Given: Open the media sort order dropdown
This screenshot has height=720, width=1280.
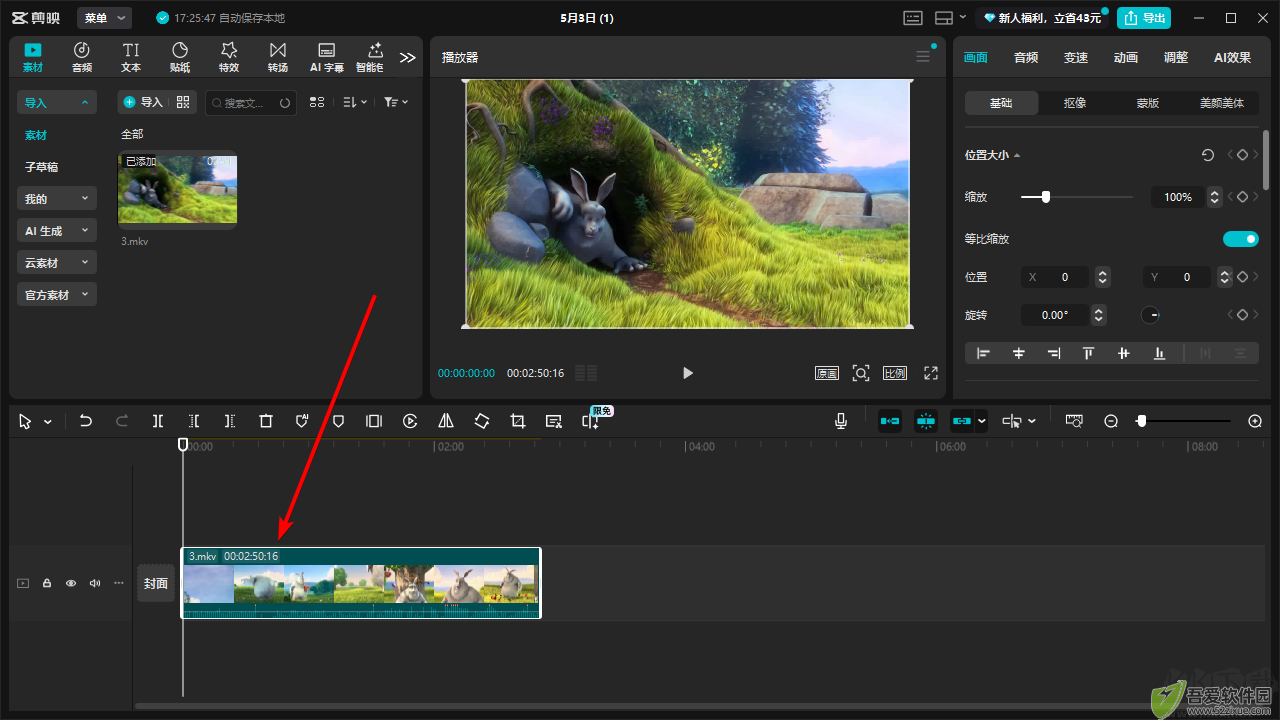Looking at the screenshot, I should [x=355, y=102].
